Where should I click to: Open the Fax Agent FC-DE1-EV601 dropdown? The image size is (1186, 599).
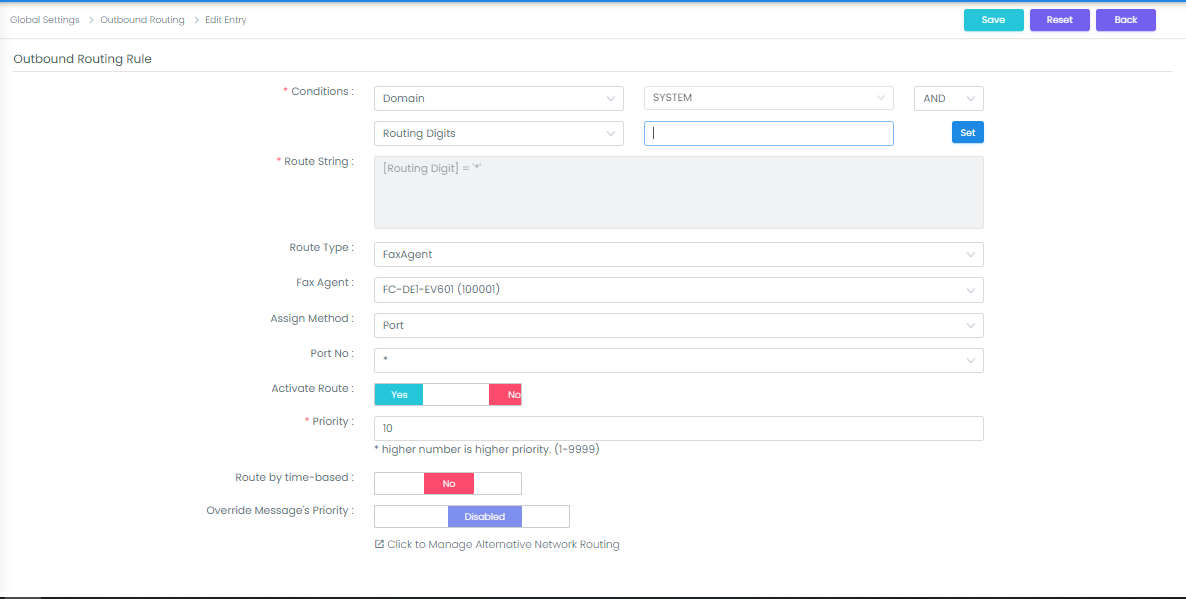click(678, 290)
